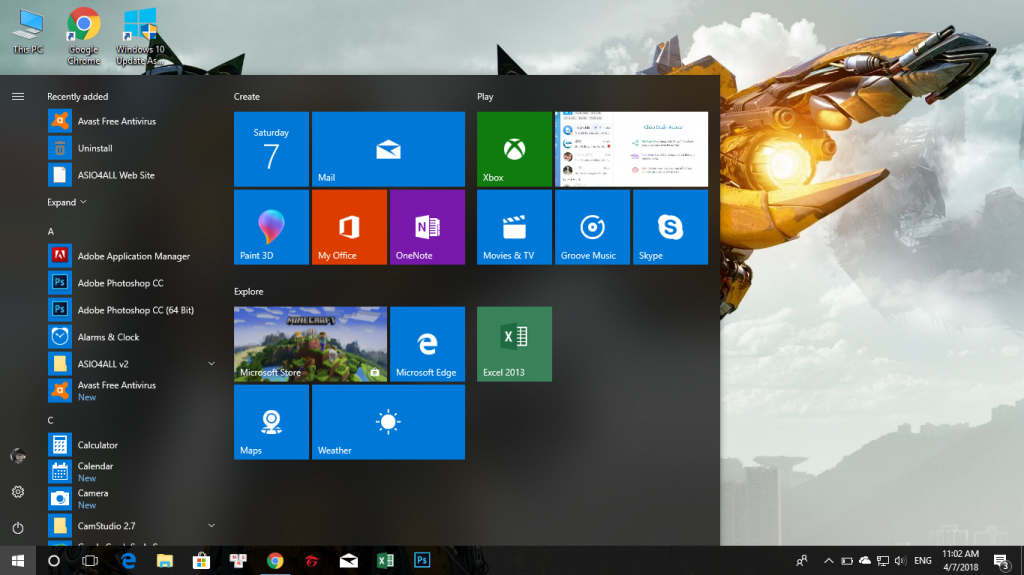Screen dimensions: 1024x575
Task: Expand the ASIO4ALL v2 folder
Action: (211, 363)
